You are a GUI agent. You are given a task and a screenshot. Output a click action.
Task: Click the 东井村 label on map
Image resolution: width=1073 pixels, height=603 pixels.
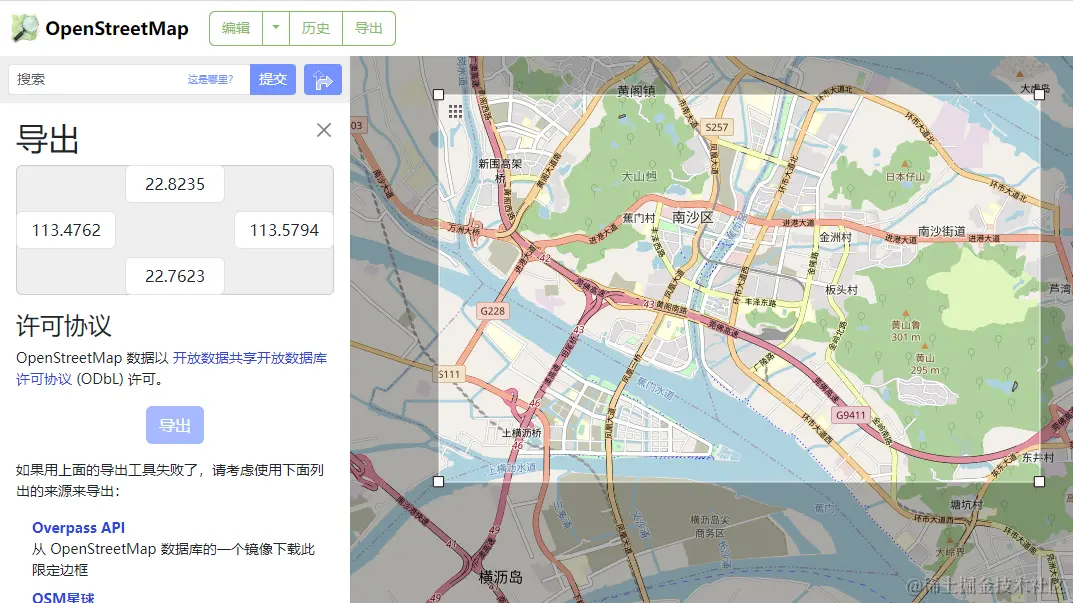(1038, 457)
